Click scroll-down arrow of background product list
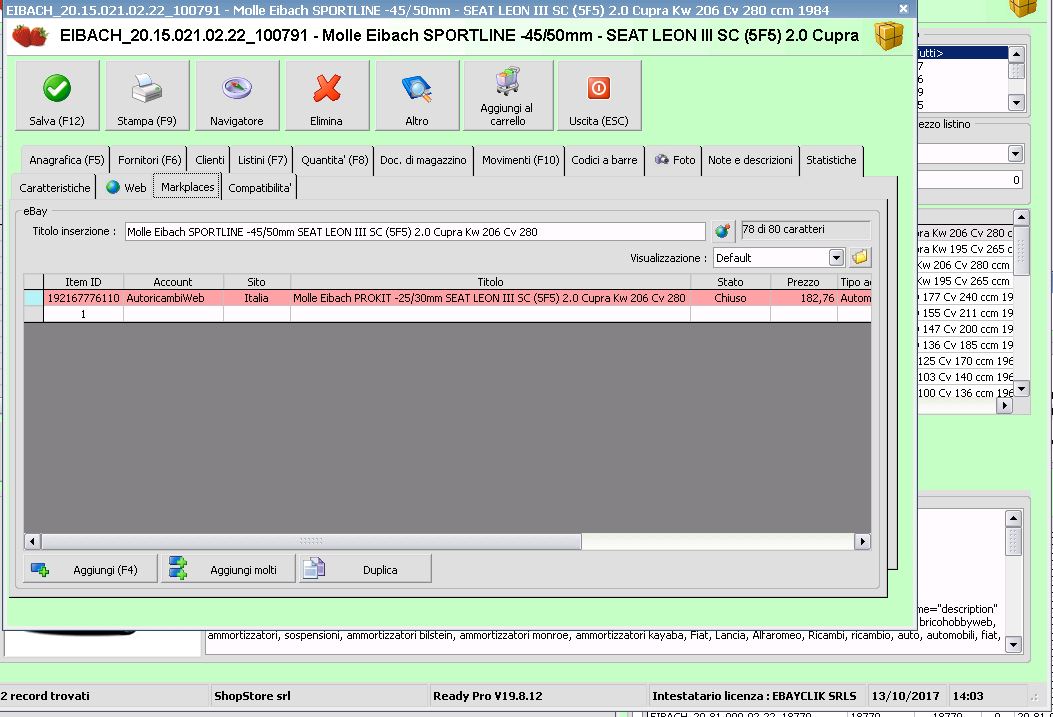This screenshot has height=717, width=1053. [1021, 389]
